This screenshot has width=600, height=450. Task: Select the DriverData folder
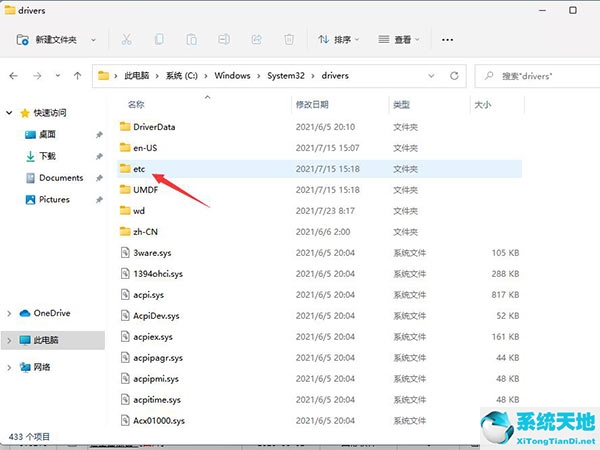pos(320,127)
